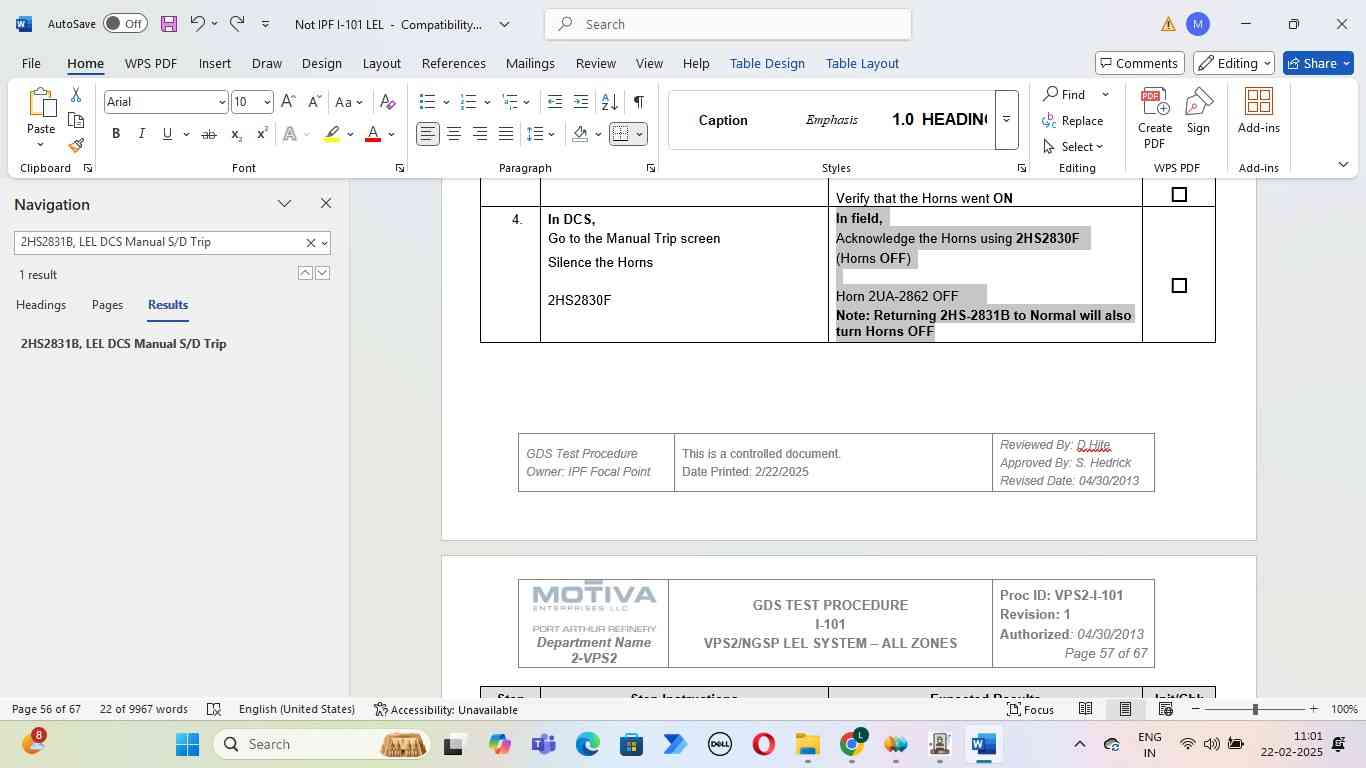Align text left
This screenshot has height=768, width=1366.
tap(428, 134)
